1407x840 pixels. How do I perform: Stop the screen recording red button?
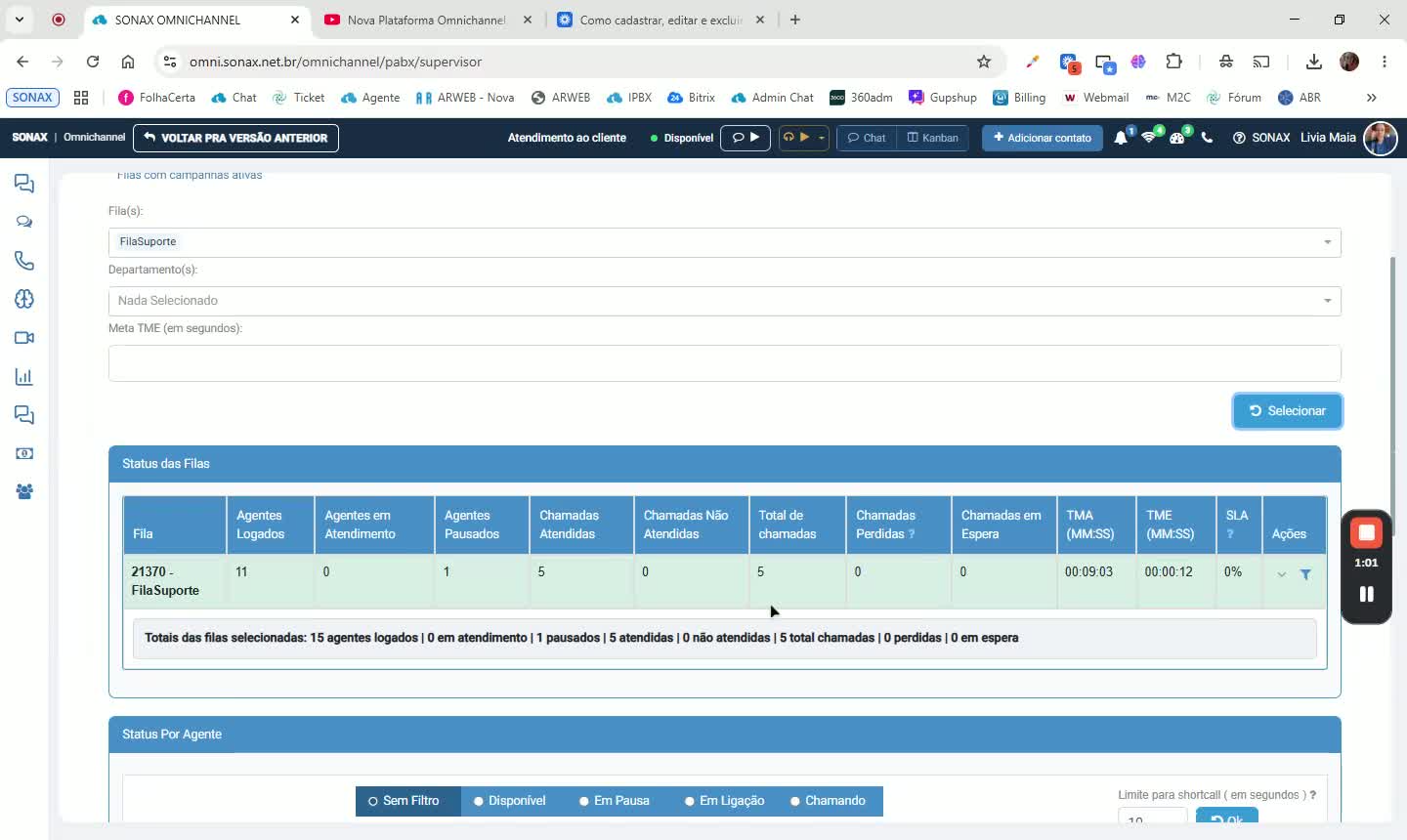[x=1366, y=533]
